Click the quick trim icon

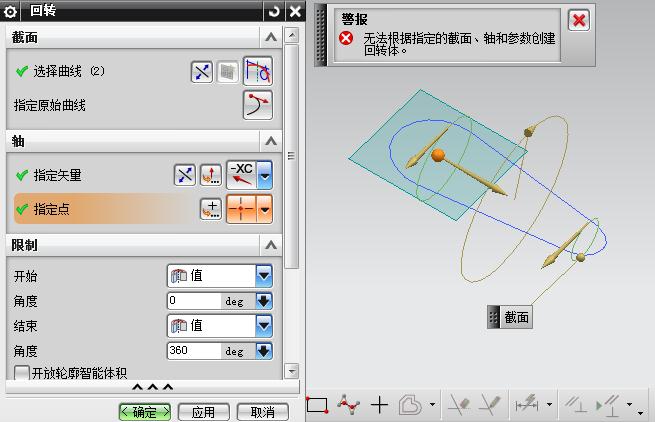(x=460, y=404)
